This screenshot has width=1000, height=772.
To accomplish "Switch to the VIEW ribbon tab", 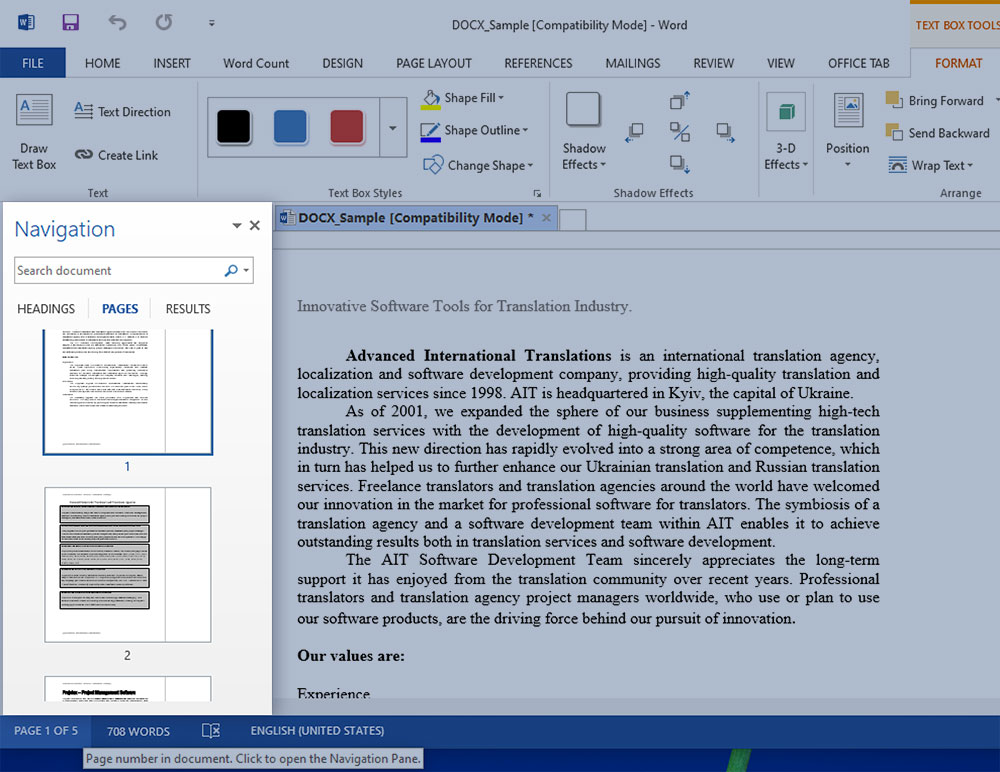I will 781,63.
